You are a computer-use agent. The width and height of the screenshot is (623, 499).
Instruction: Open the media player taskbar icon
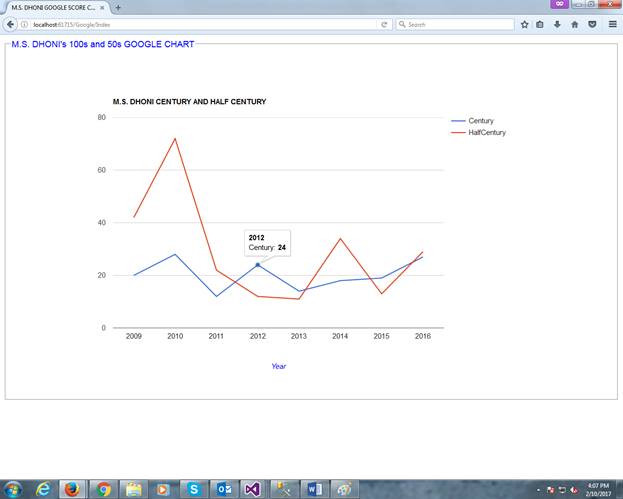tap(163, 489)
